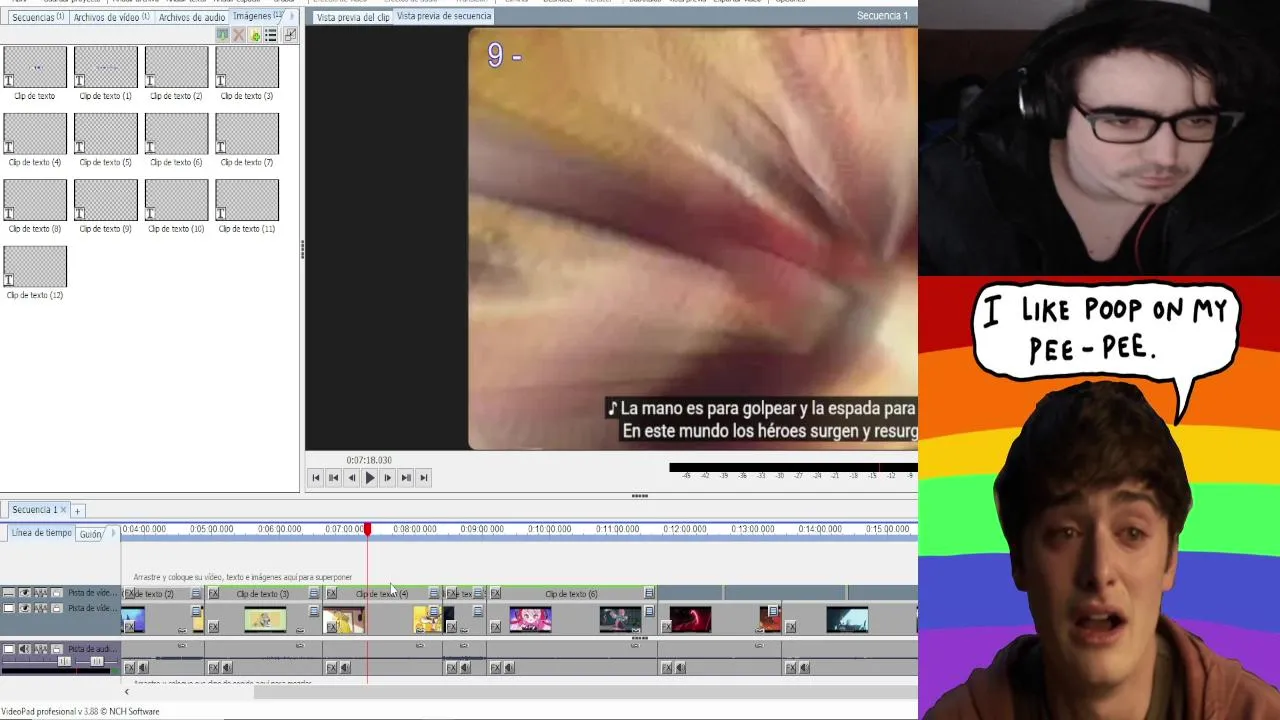Image resolution: width=1280 pixels, height=720 pixels.
Task: Select Vista previa de secuencia tab
Action: [x=444, y=16]
